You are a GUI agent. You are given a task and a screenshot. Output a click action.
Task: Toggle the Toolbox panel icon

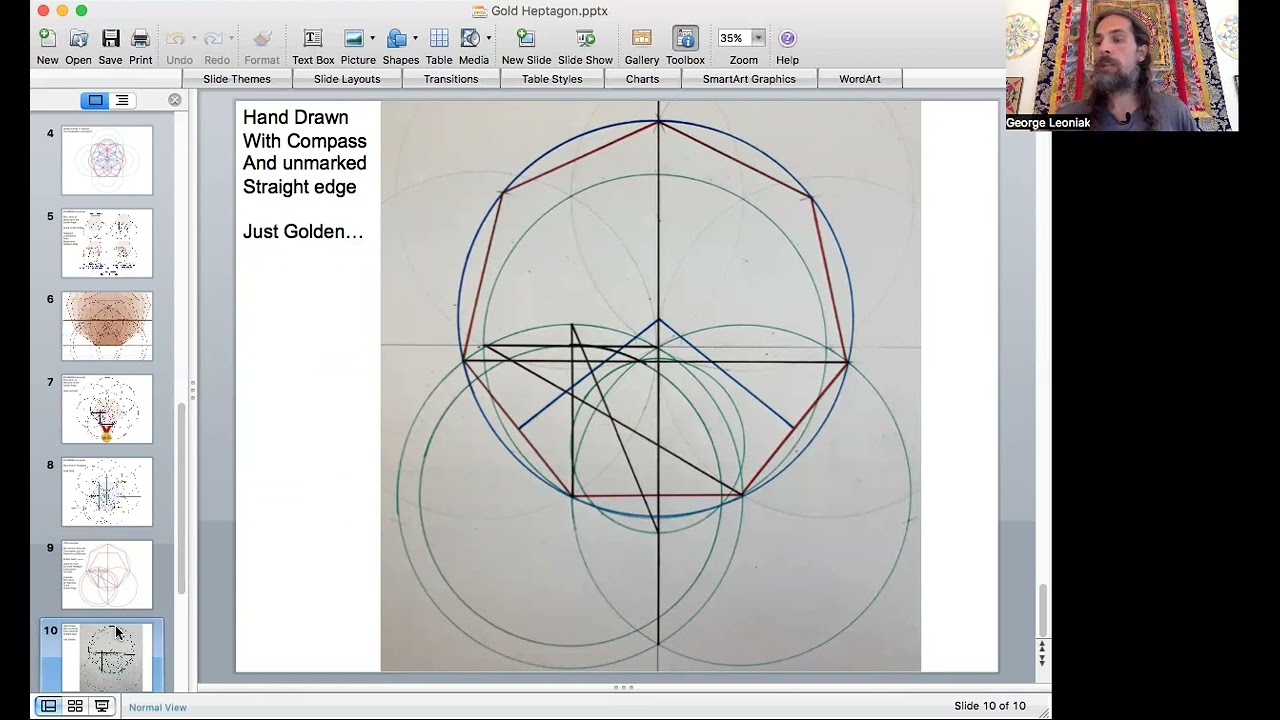[685, 38]
